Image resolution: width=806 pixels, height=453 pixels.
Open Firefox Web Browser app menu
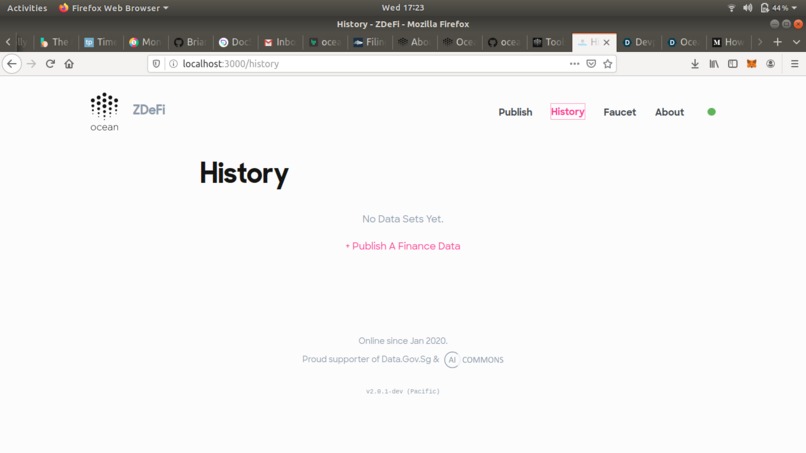(x=114, y=8)
